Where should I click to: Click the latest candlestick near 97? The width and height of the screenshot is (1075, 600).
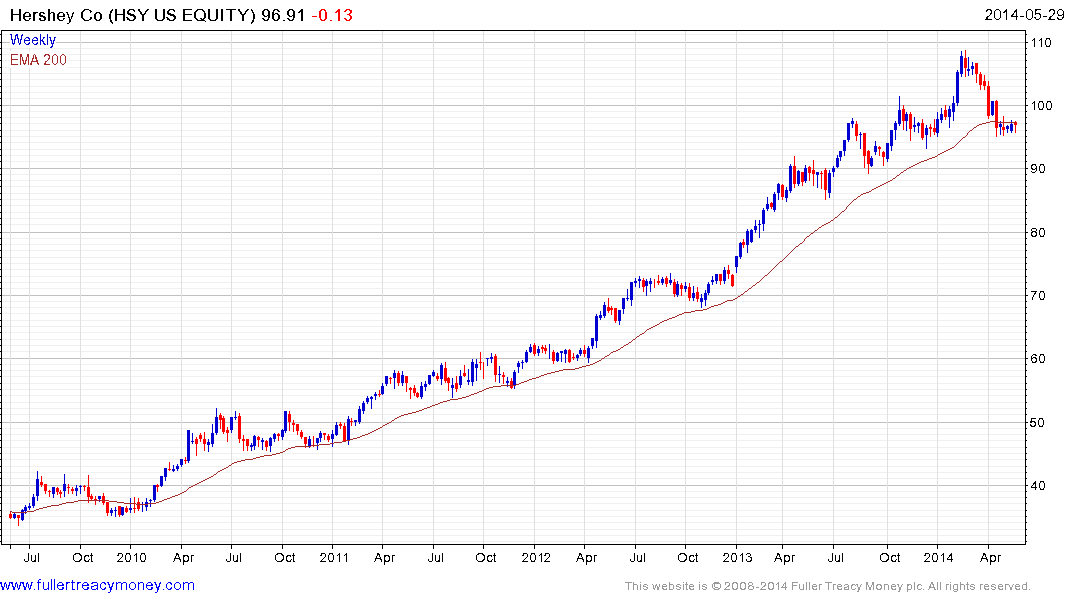click(1015, 126)
